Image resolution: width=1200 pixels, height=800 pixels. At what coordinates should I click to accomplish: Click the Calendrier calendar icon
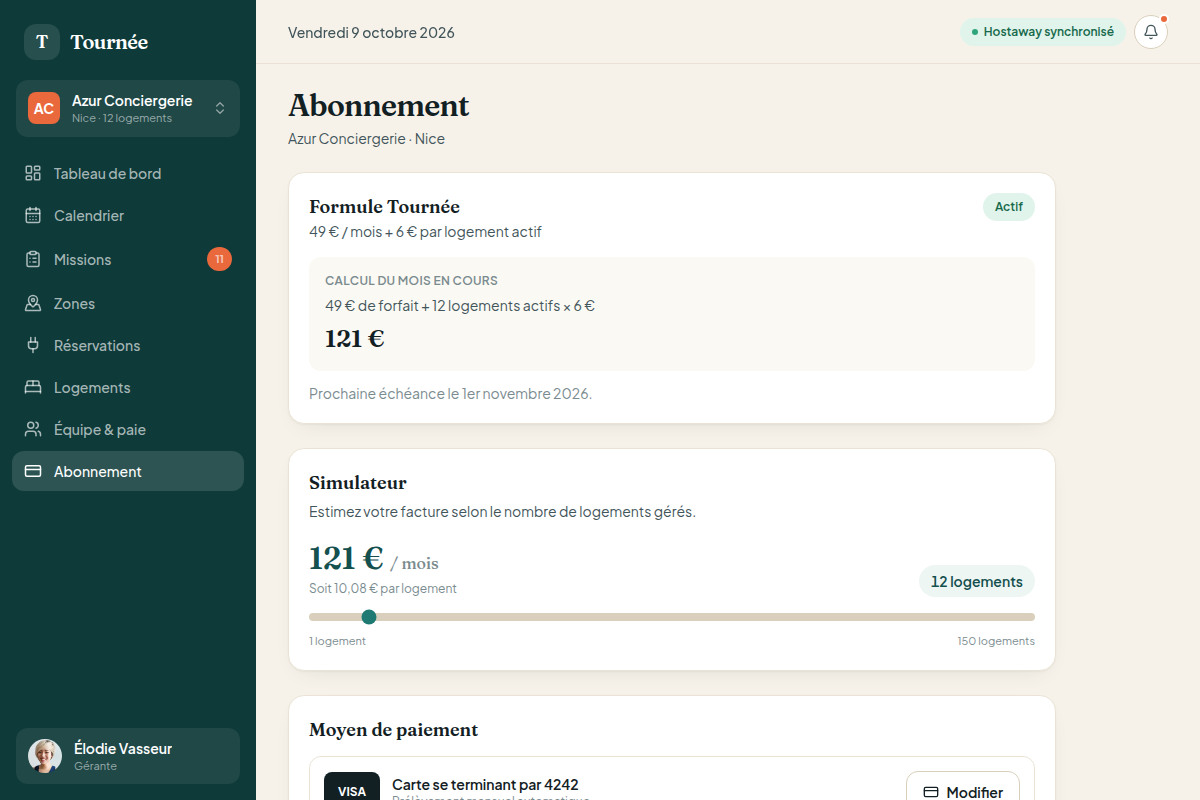[x=33, y=215]
